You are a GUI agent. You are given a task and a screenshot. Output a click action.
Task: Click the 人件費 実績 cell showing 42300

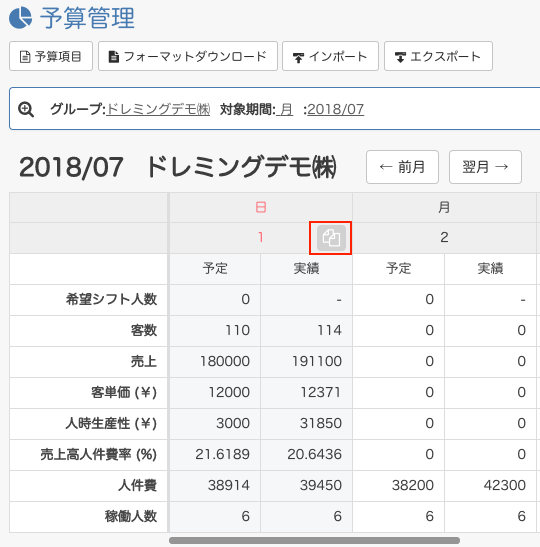tap(490, 486)
